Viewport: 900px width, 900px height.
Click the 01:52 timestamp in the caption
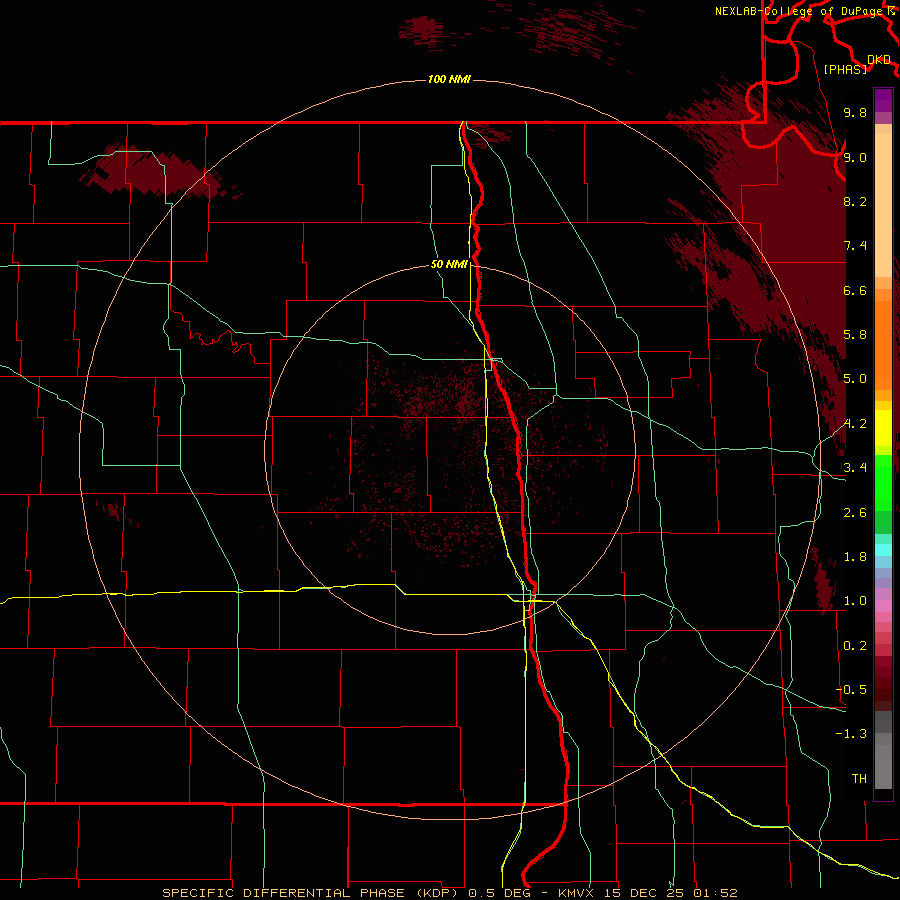click(715, 893)
